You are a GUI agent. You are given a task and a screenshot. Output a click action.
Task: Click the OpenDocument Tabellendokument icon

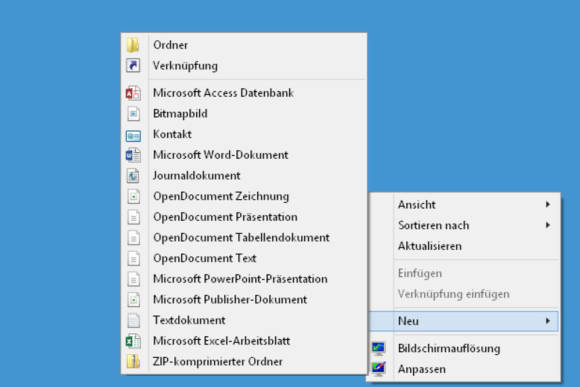tap(134, 238)
